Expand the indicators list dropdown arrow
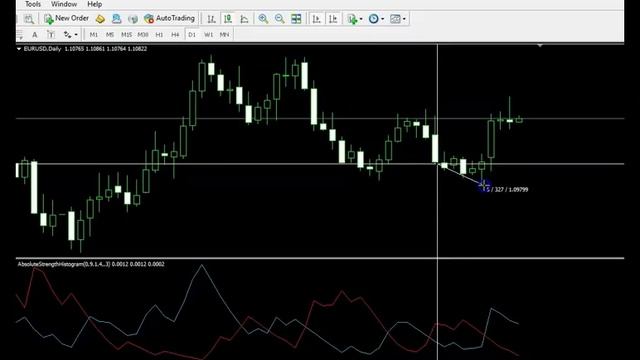The image size is (640, 360). [361, 19]
